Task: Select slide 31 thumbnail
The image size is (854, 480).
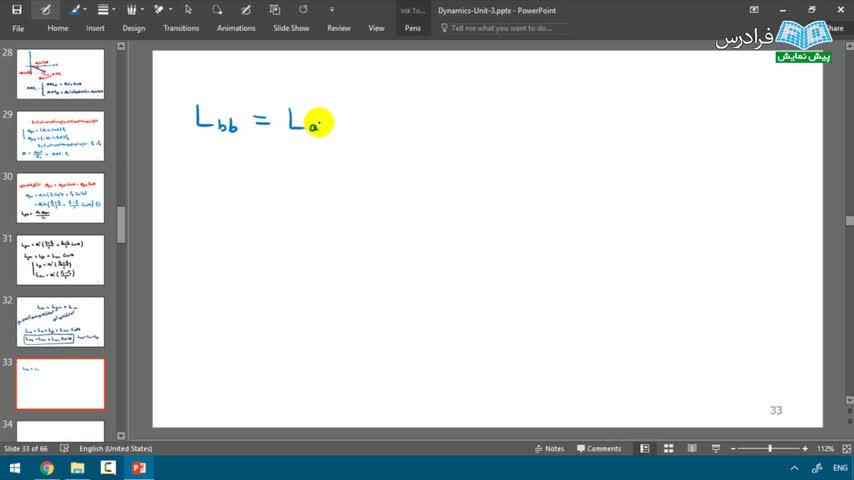Action: (x=60, y=260)
